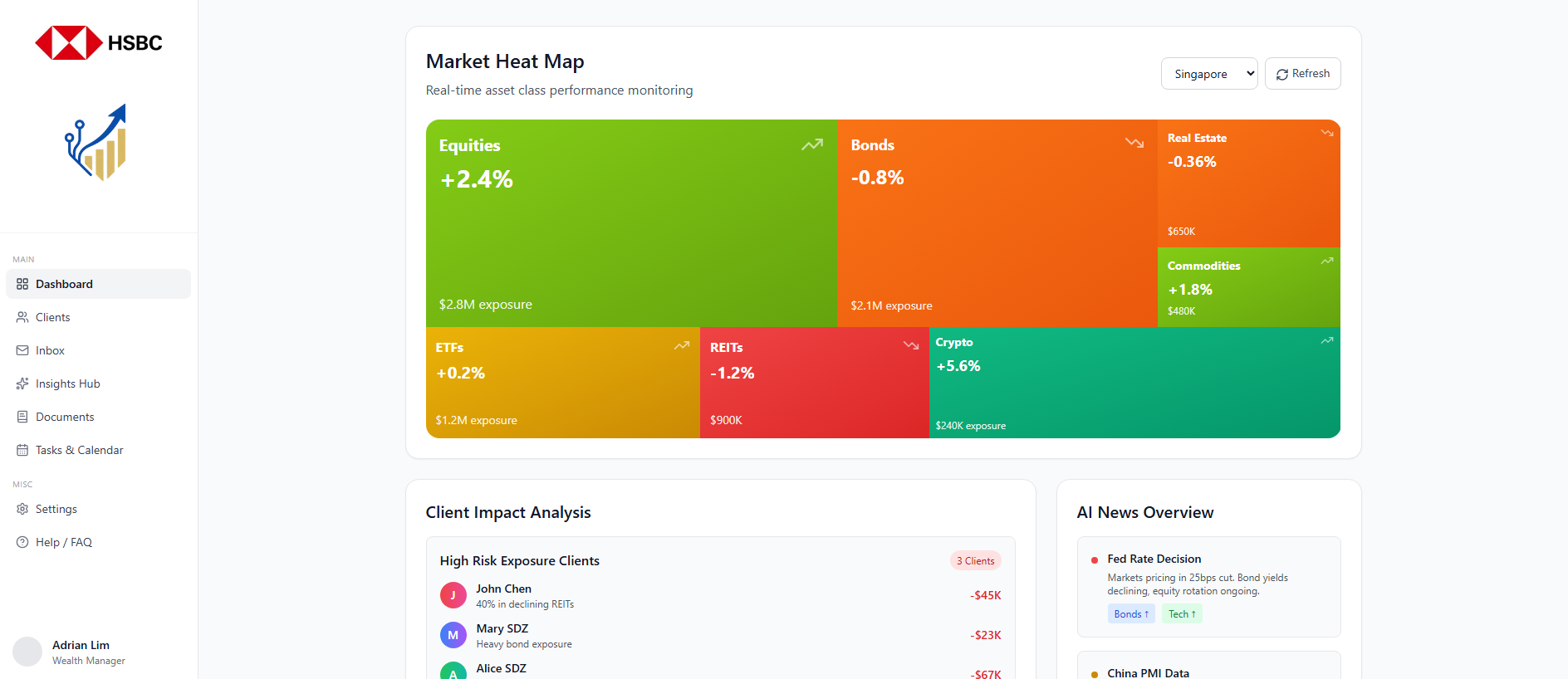Select the Equities heat map tile
This screenshot has width=1568, height=679.
(631, 223)
